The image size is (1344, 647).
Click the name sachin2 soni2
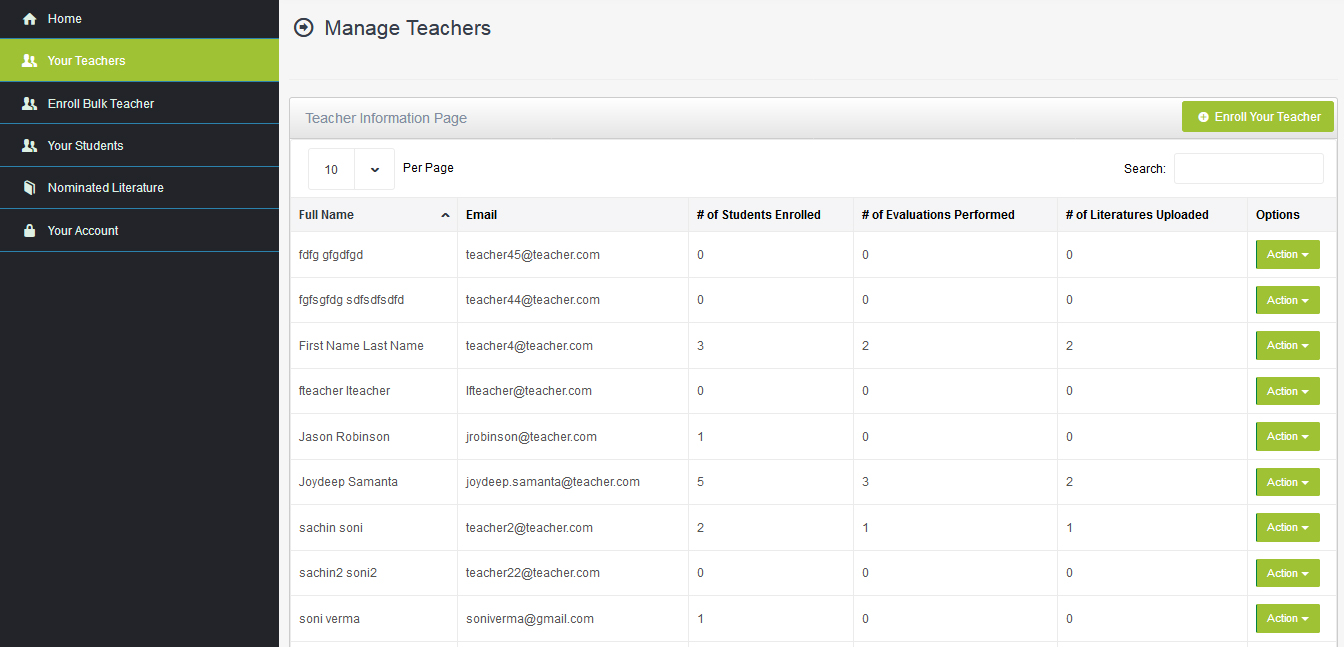tap(338, 573)
